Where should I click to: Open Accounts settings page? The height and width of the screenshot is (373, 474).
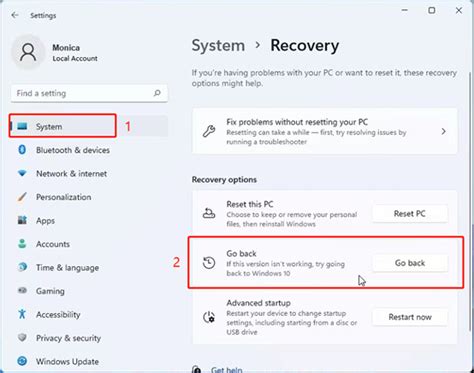(x=89, y=244)
